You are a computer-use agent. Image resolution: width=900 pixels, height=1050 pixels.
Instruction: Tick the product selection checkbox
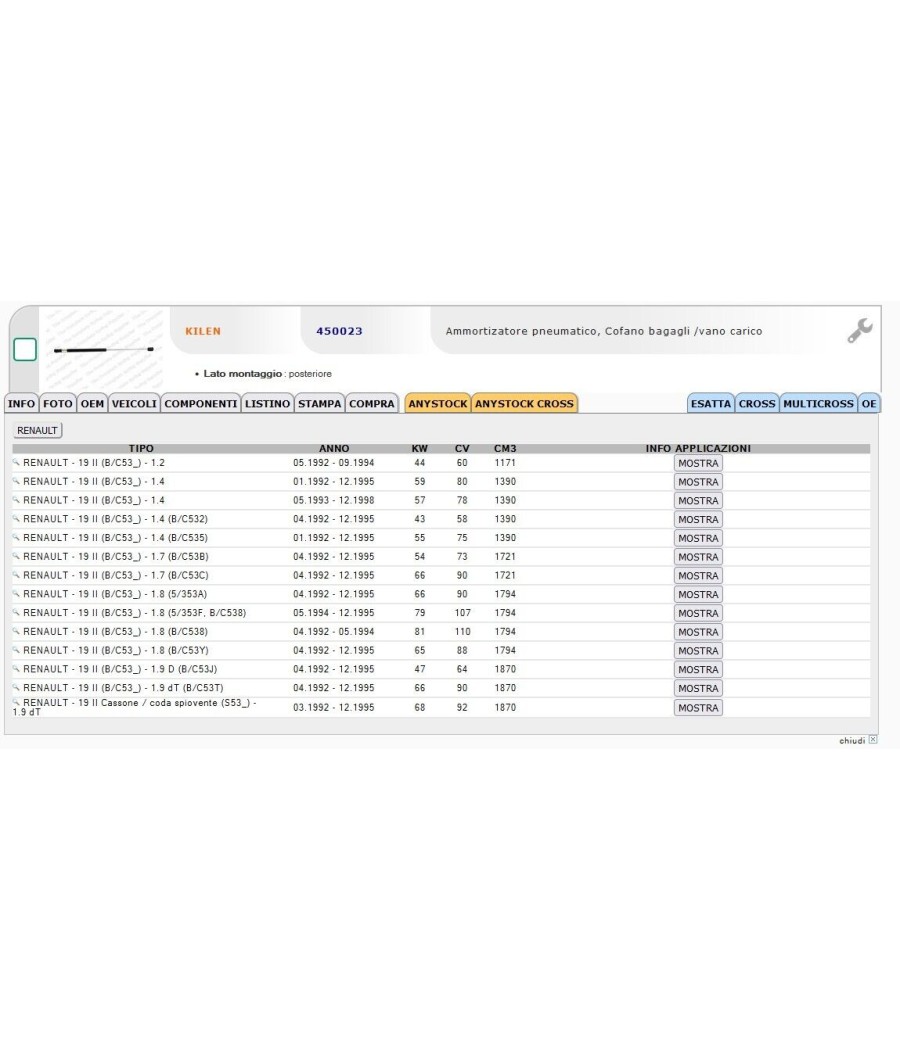tap(25, 350)
